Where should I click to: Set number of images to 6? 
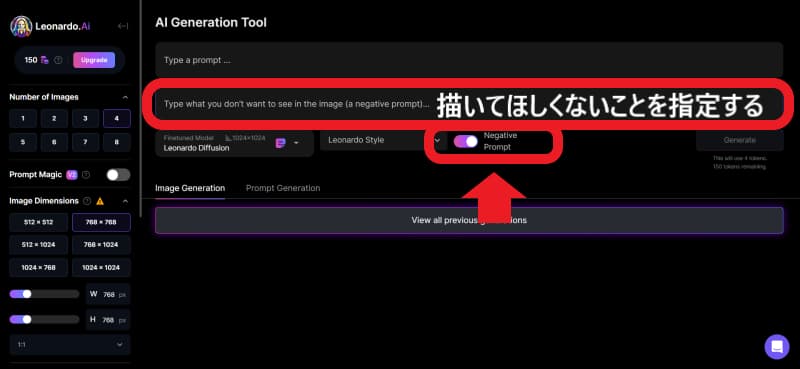[x=54, y=142]
